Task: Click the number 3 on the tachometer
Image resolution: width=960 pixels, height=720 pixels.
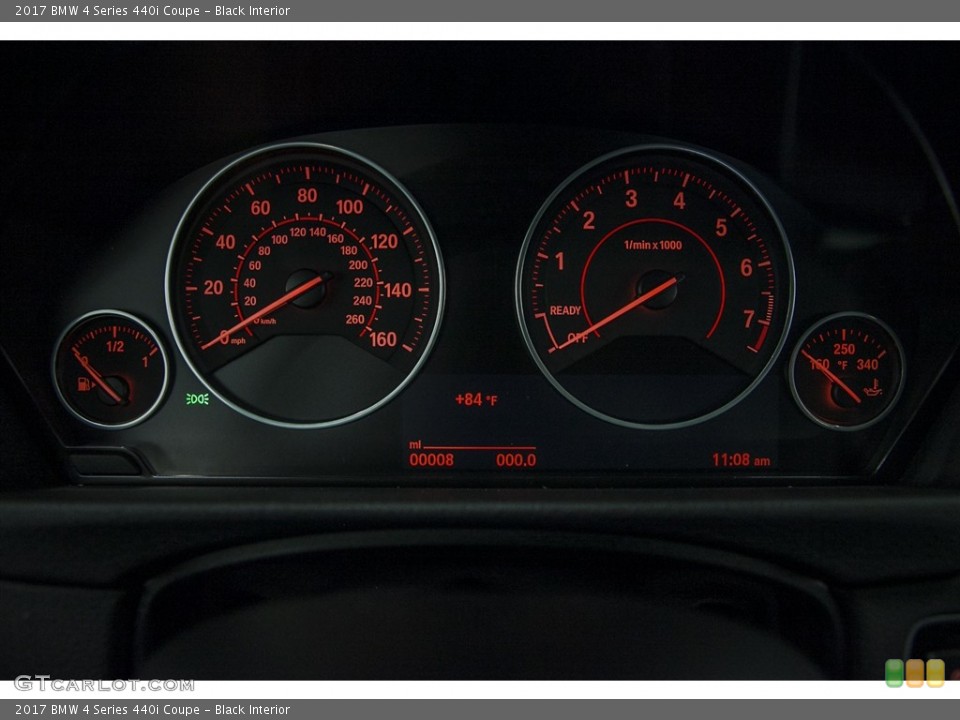Action: (631, 198)
